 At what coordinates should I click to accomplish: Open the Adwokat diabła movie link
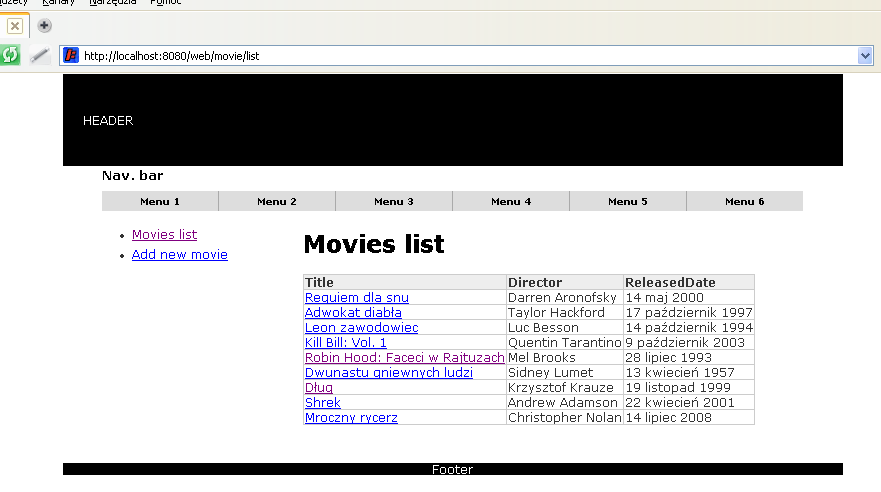tap(353, 312)
